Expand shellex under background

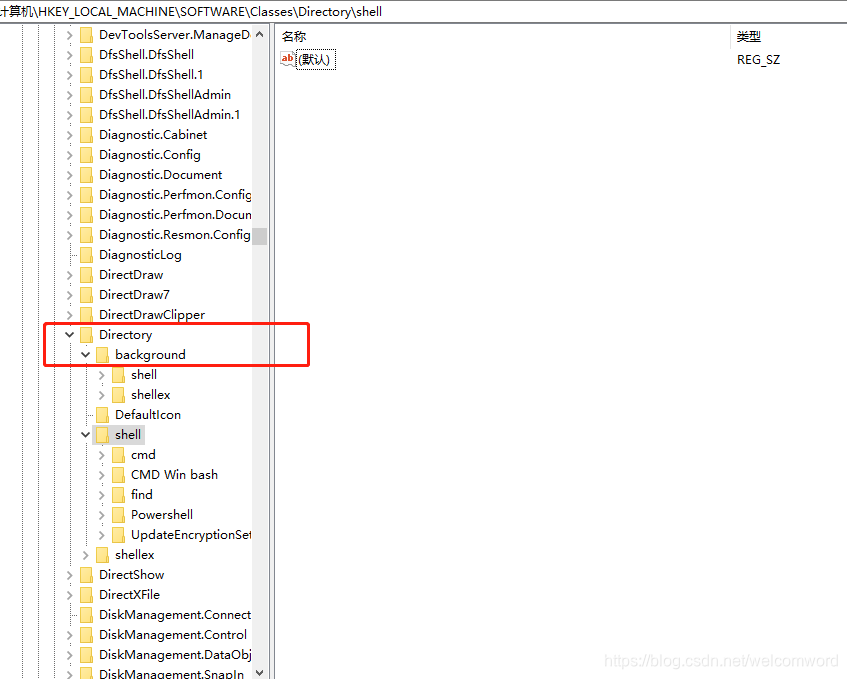click(102, 395)
